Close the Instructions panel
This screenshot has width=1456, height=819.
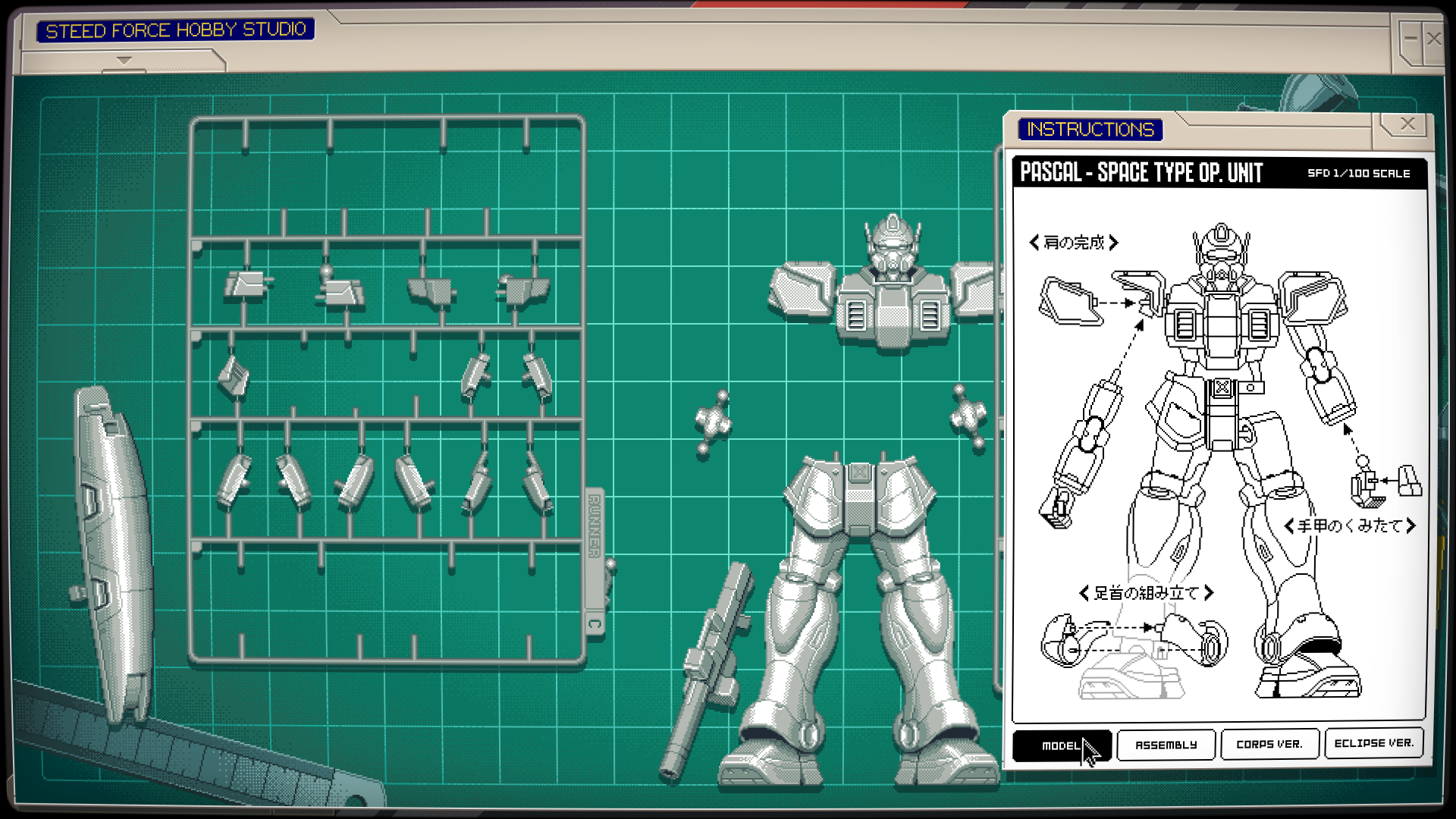(1407, 124)
